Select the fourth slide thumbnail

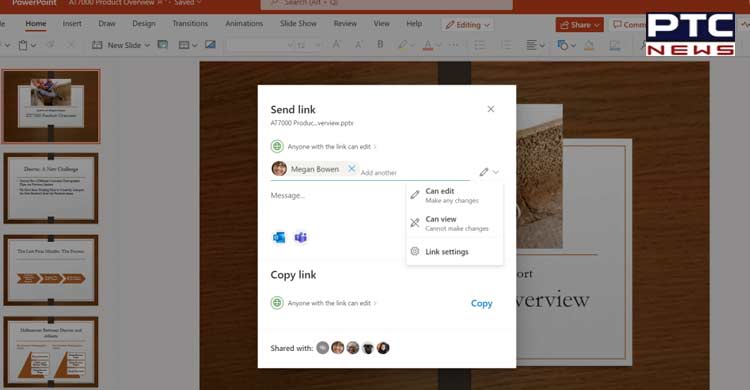51,352
